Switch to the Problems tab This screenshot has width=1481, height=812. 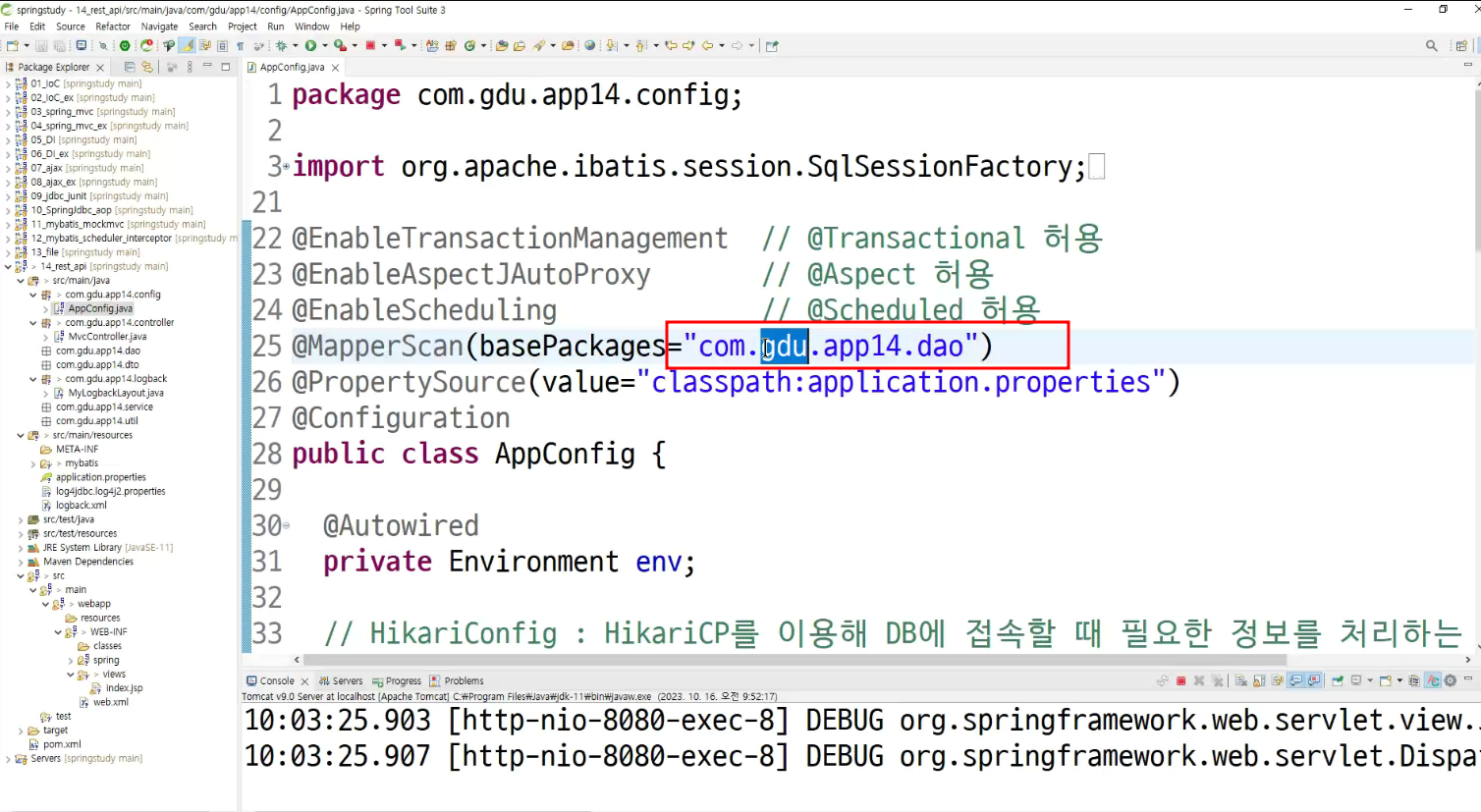(x=457, y=680)
